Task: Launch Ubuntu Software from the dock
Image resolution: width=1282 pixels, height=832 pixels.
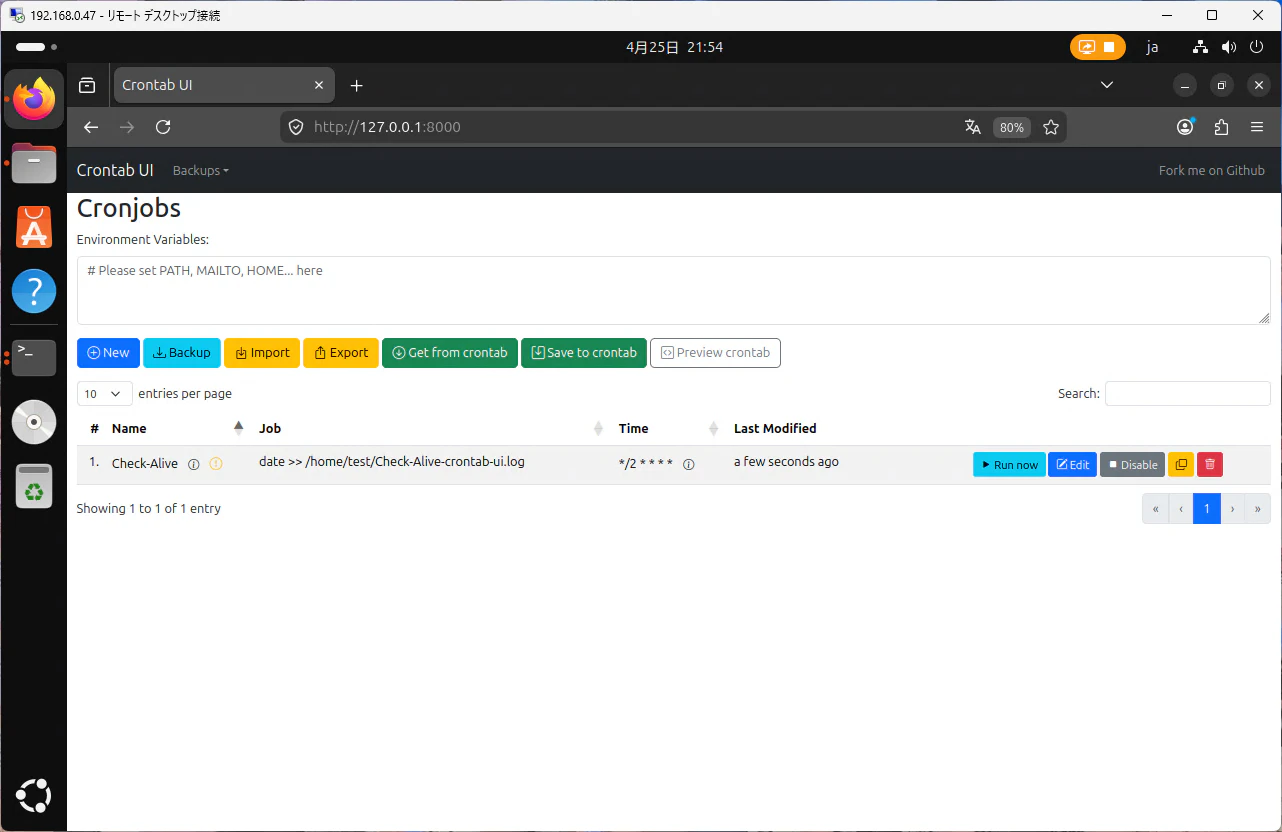Action: point(34,227)
